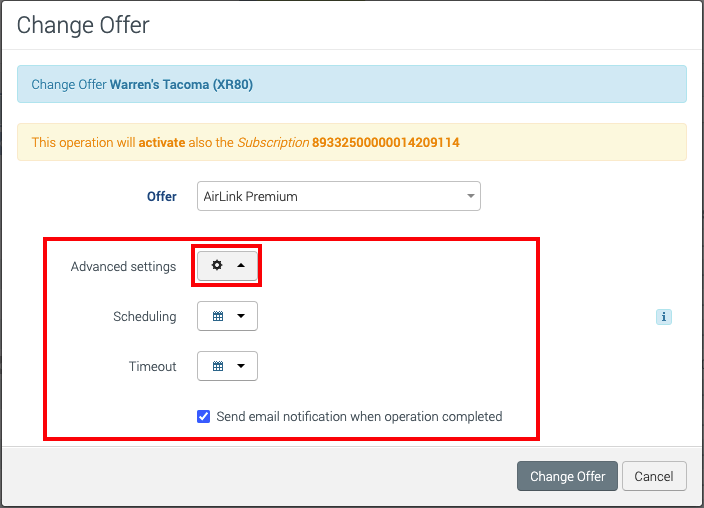Click the 'Change Offer' dialog title
This screenshot has height=508, width=704.
tap(83, 25)
